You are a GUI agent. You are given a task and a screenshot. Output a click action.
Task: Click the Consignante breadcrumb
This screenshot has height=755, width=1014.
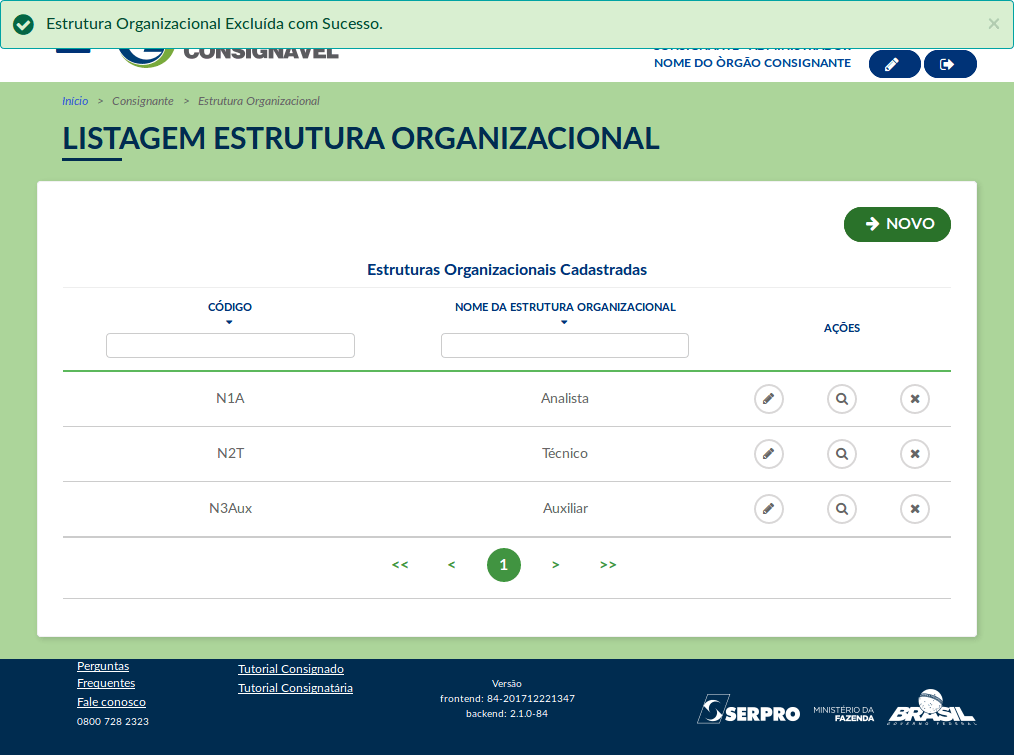pos(142,101)
